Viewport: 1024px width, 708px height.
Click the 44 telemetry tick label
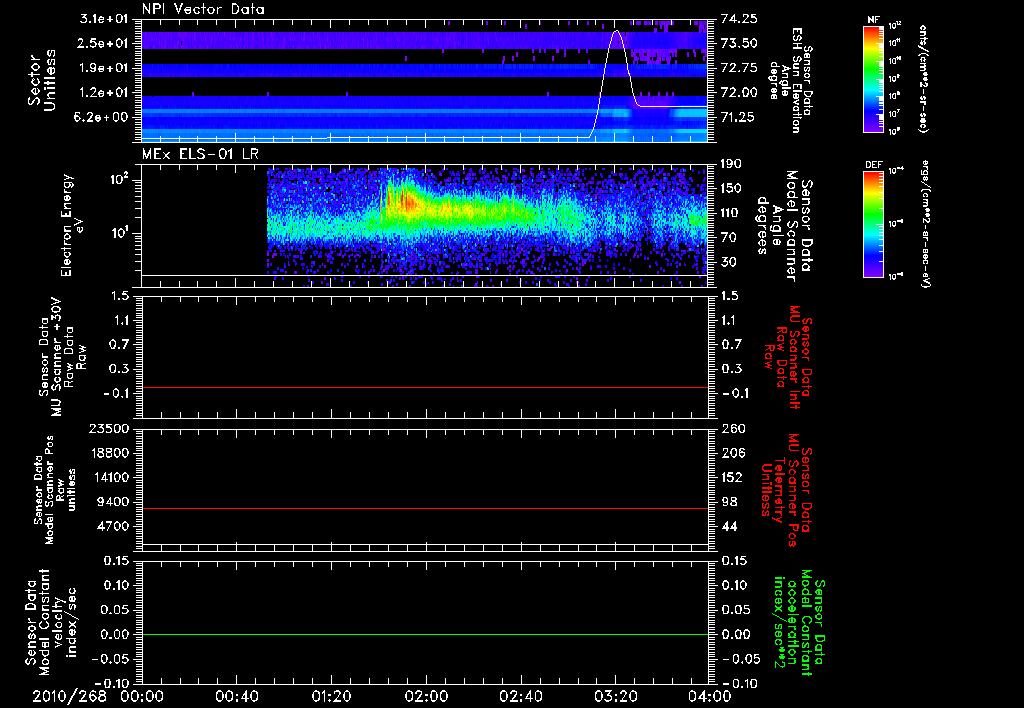coord(729,526)
